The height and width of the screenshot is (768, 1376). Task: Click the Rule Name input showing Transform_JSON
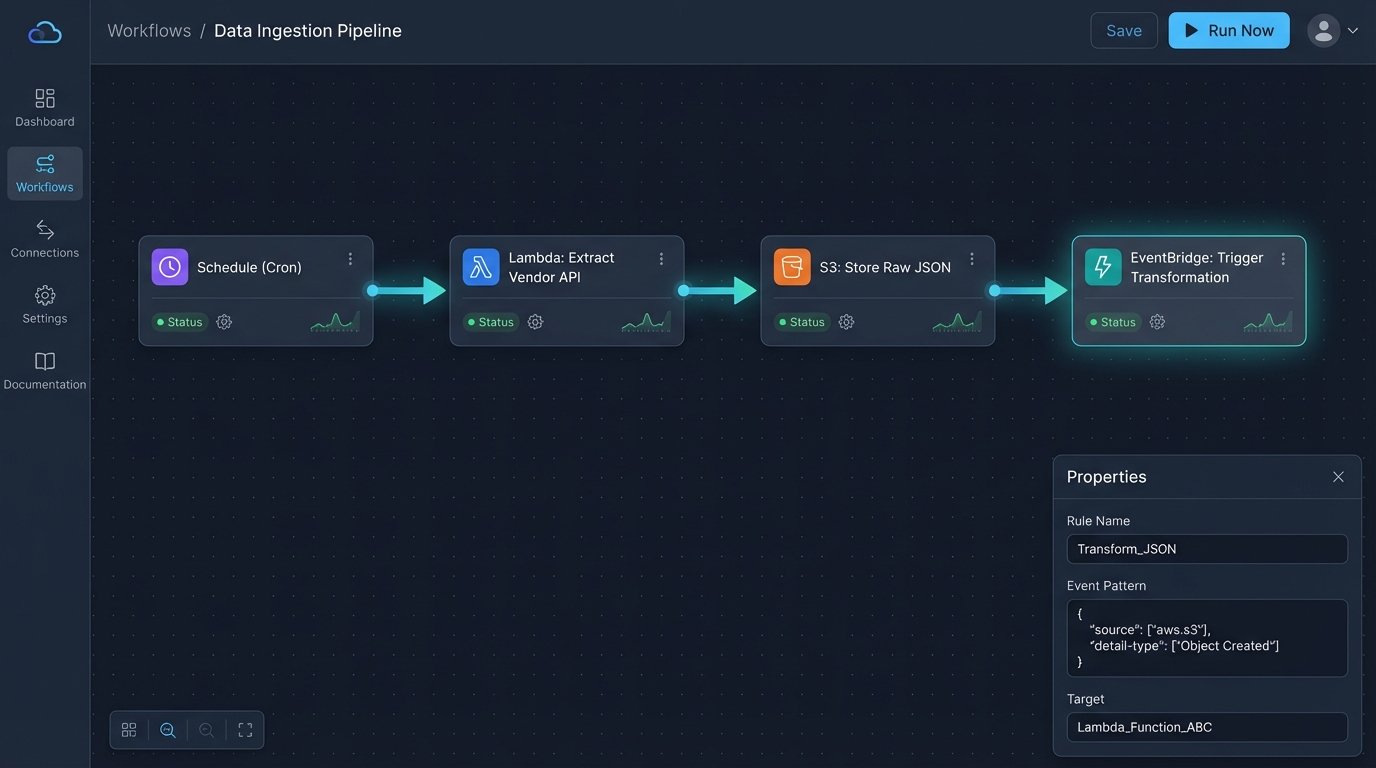click(x=1206, y=548)
